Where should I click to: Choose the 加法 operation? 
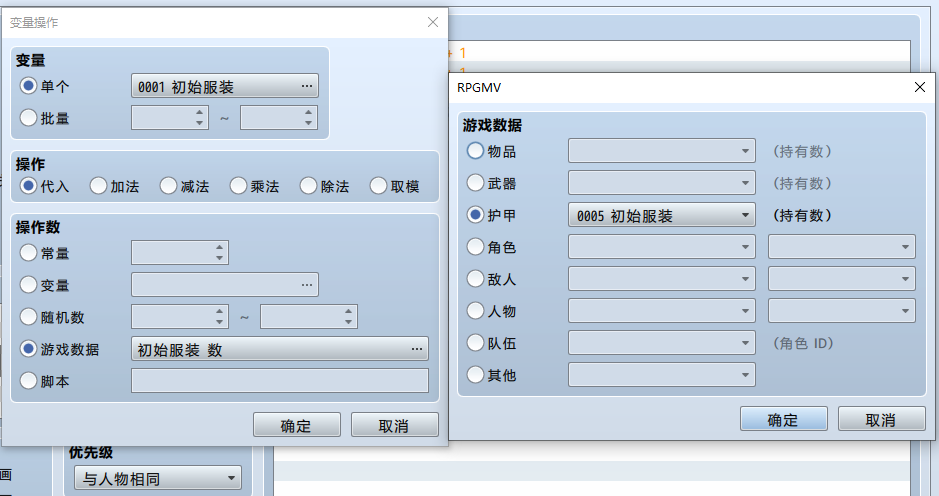pos(98,186)
